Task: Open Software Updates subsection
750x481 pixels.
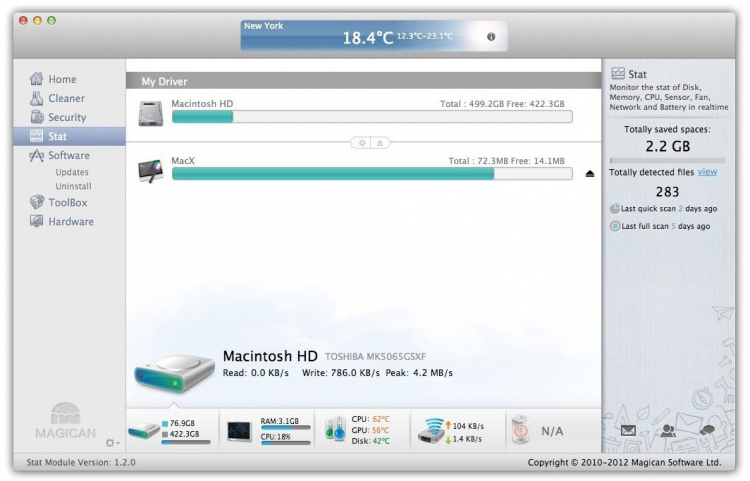Action: [x=72, y=172]
